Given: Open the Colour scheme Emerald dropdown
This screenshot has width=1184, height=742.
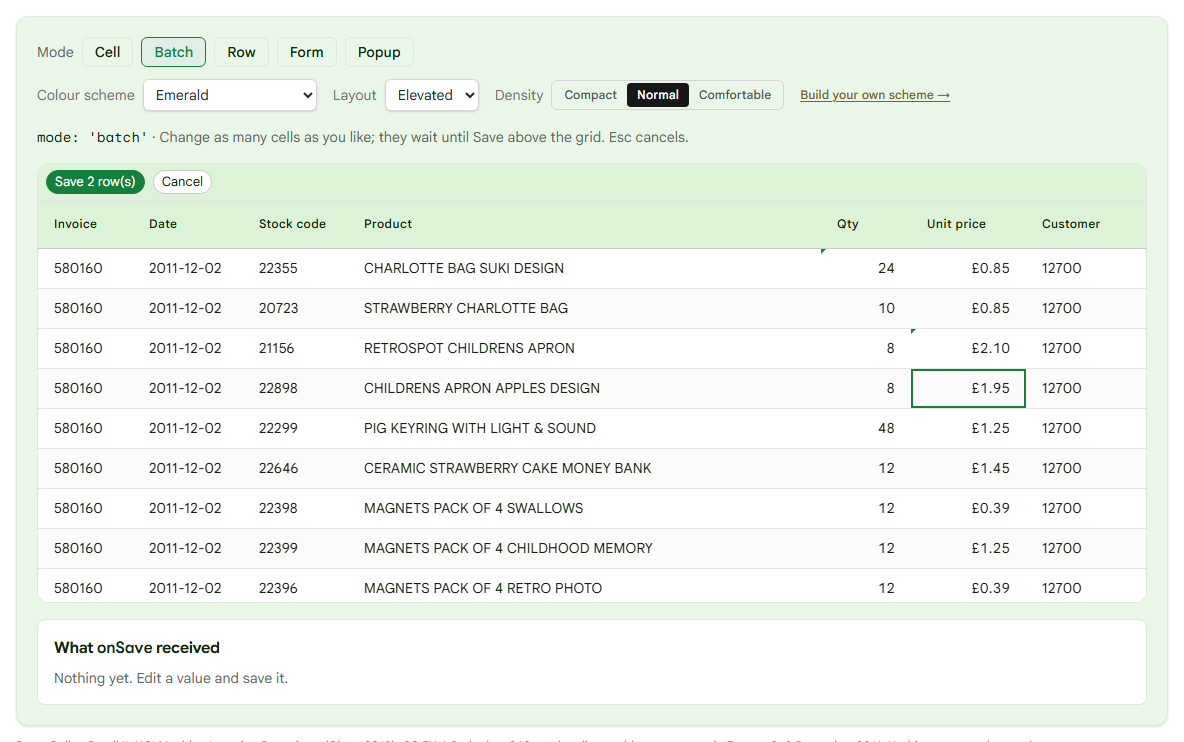Looking at the screenshot, I should pos(230,95).
